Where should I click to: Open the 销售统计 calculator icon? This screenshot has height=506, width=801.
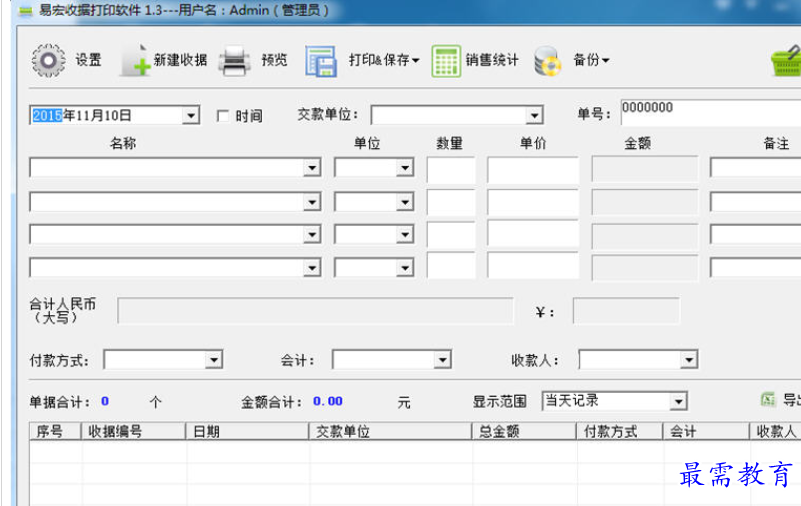(446, 61)
